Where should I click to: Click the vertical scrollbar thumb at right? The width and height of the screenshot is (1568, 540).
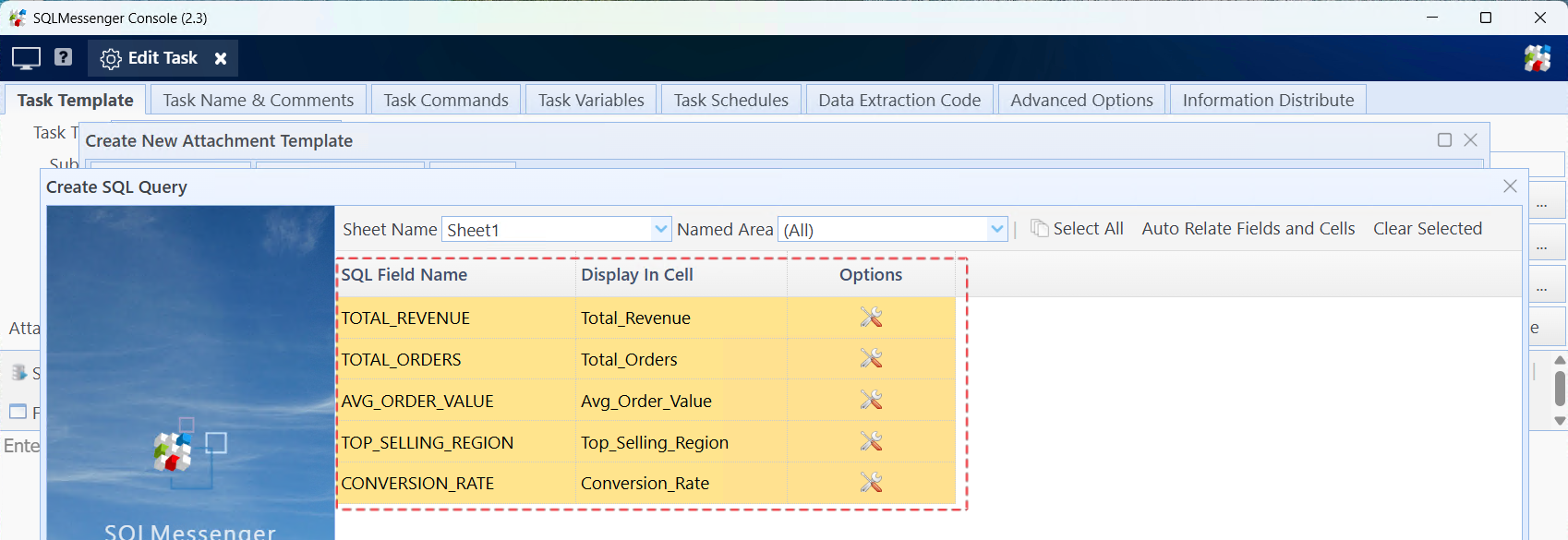pyautogui.click(x=1560, y=389)
